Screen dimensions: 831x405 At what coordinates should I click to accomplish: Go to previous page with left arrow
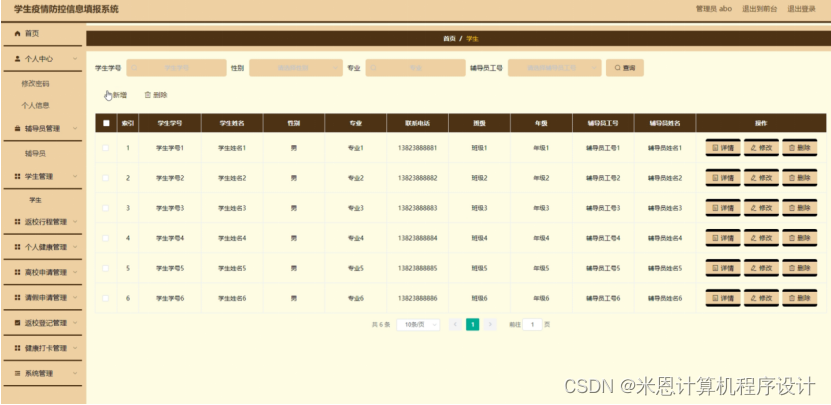point(455,324)
